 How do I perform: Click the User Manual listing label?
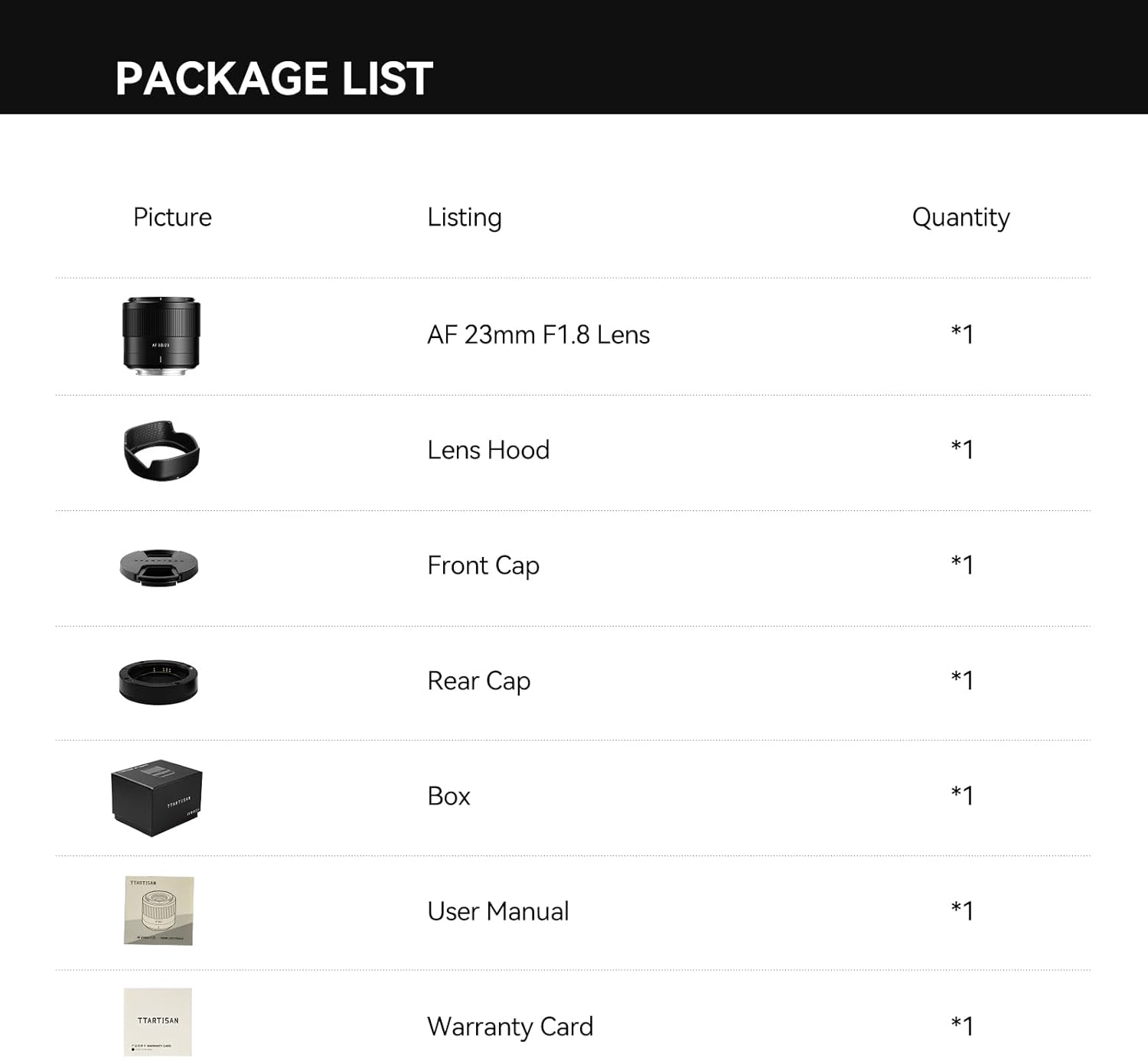pos(497,911)
